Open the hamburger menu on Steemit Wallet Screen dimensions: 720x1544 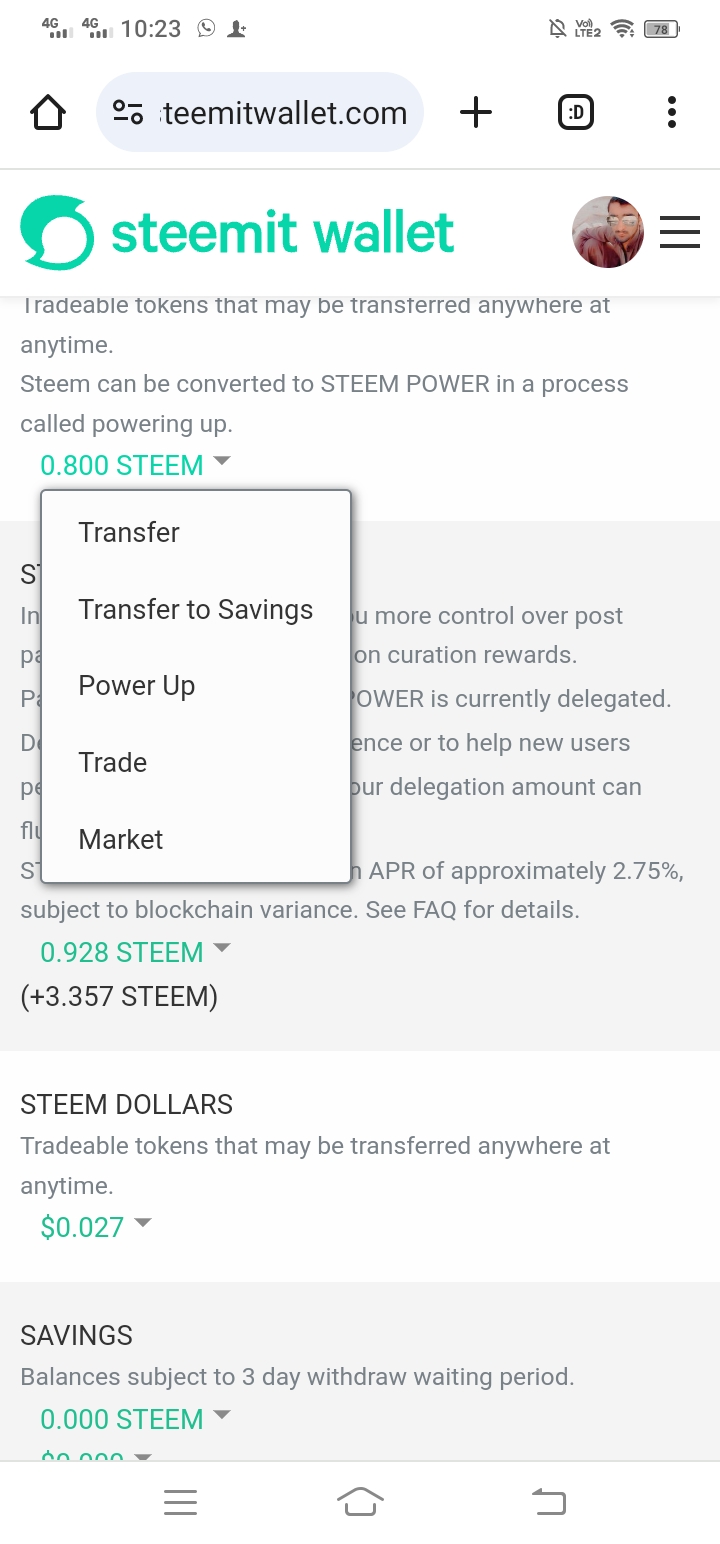[x=680, y=232]
